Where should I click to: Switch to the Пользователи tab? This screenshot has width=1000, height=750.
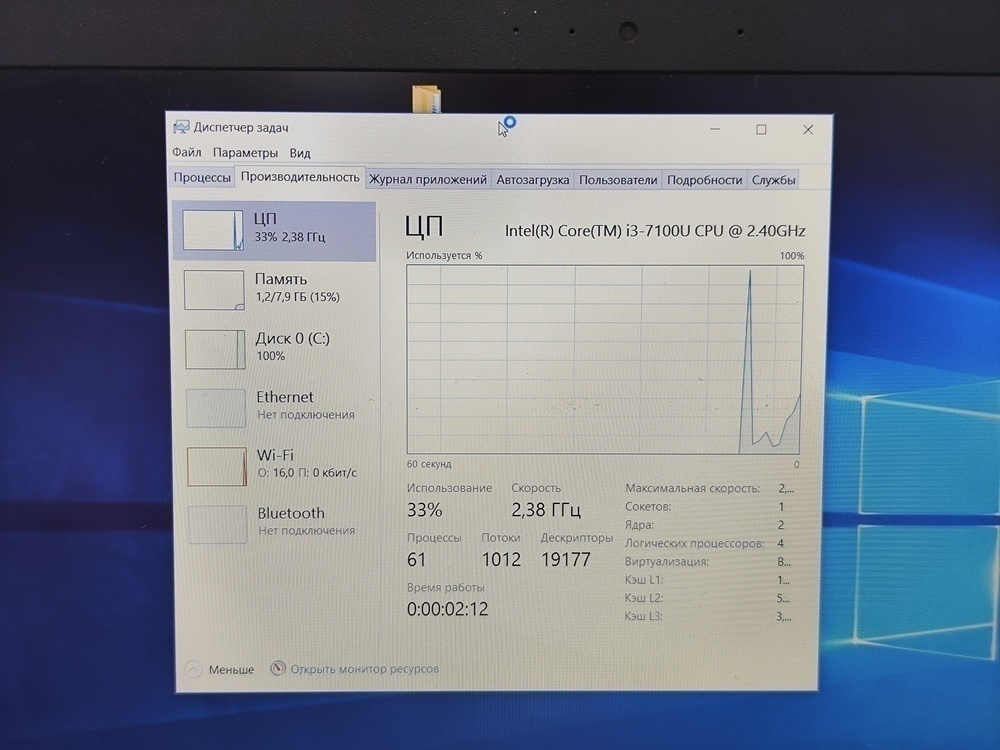618,180
